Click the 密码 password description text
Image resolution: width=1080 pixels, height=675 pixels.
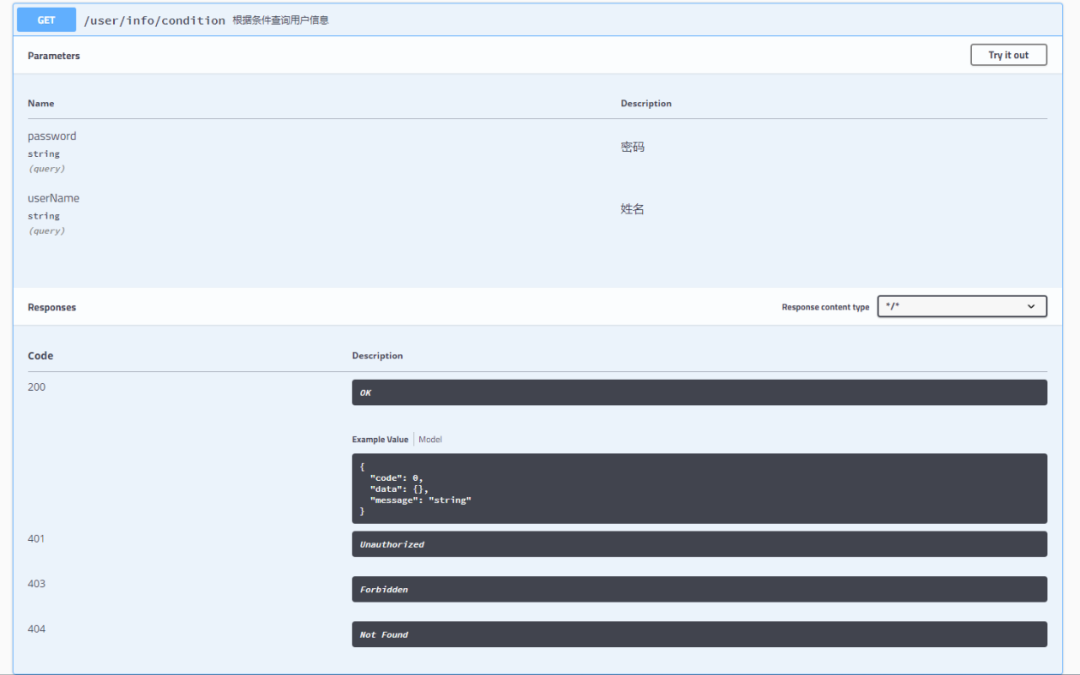(632, 147)
